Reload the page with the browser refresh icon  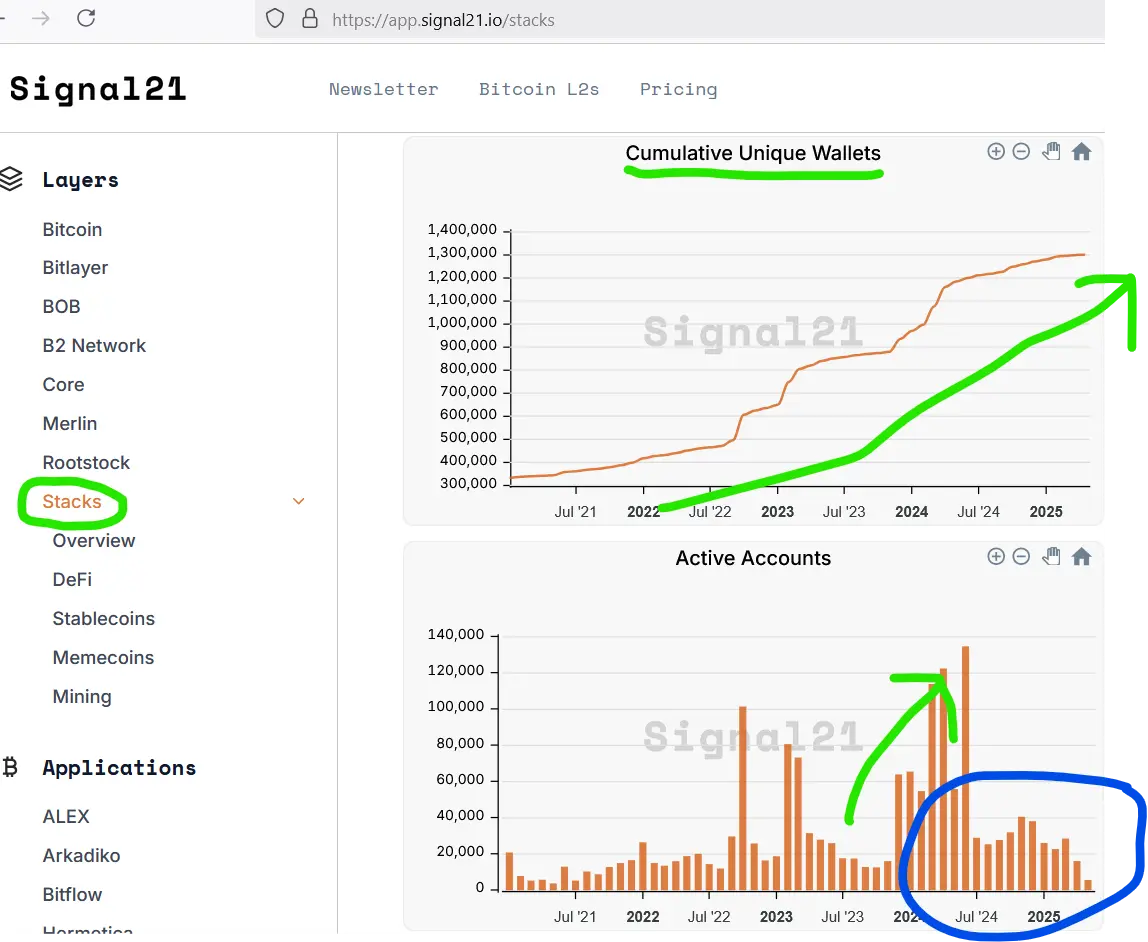click(x=86, y=18)
